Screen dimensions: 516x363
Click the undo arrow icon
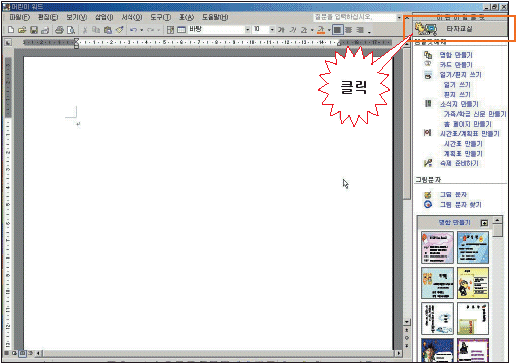pos(133,30)
